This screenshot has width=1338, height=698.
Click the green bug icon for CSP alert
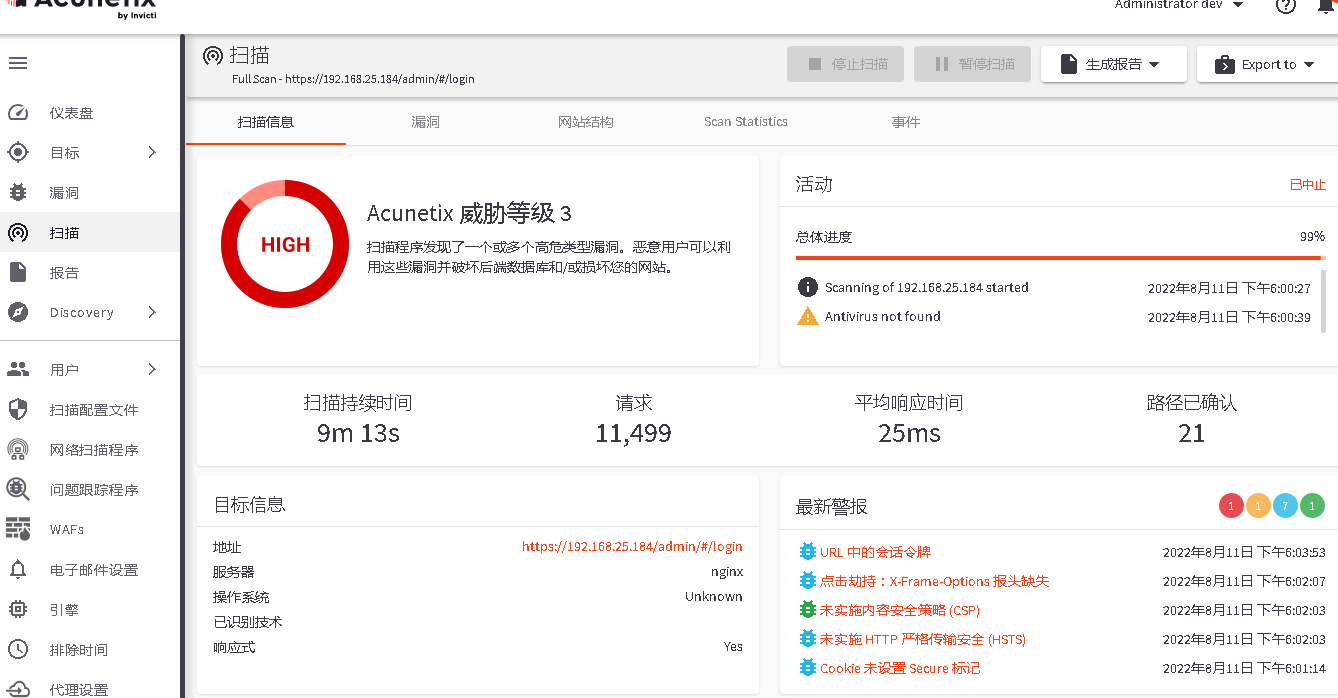[x=807, y=610]
